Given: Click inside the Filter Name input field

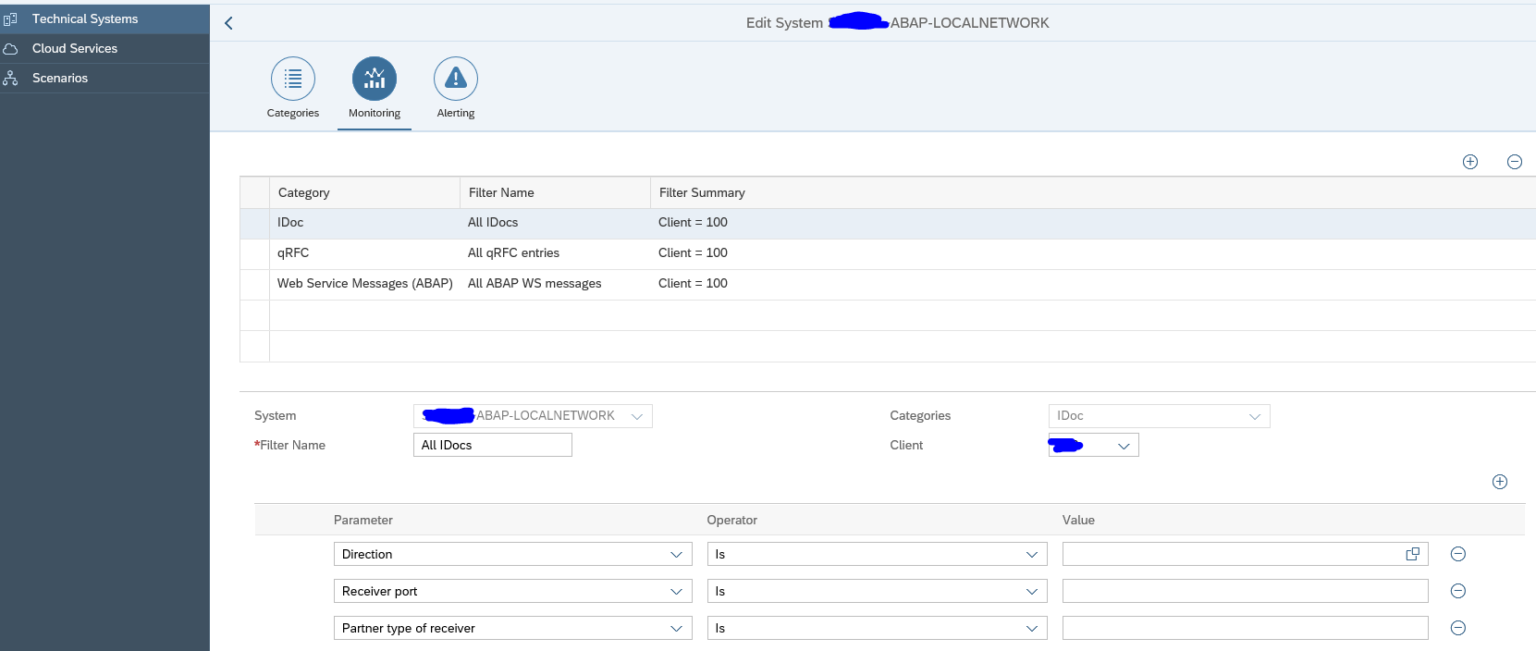Looking at the screenshot, I should pyautogui.click(x=492, y=444).
